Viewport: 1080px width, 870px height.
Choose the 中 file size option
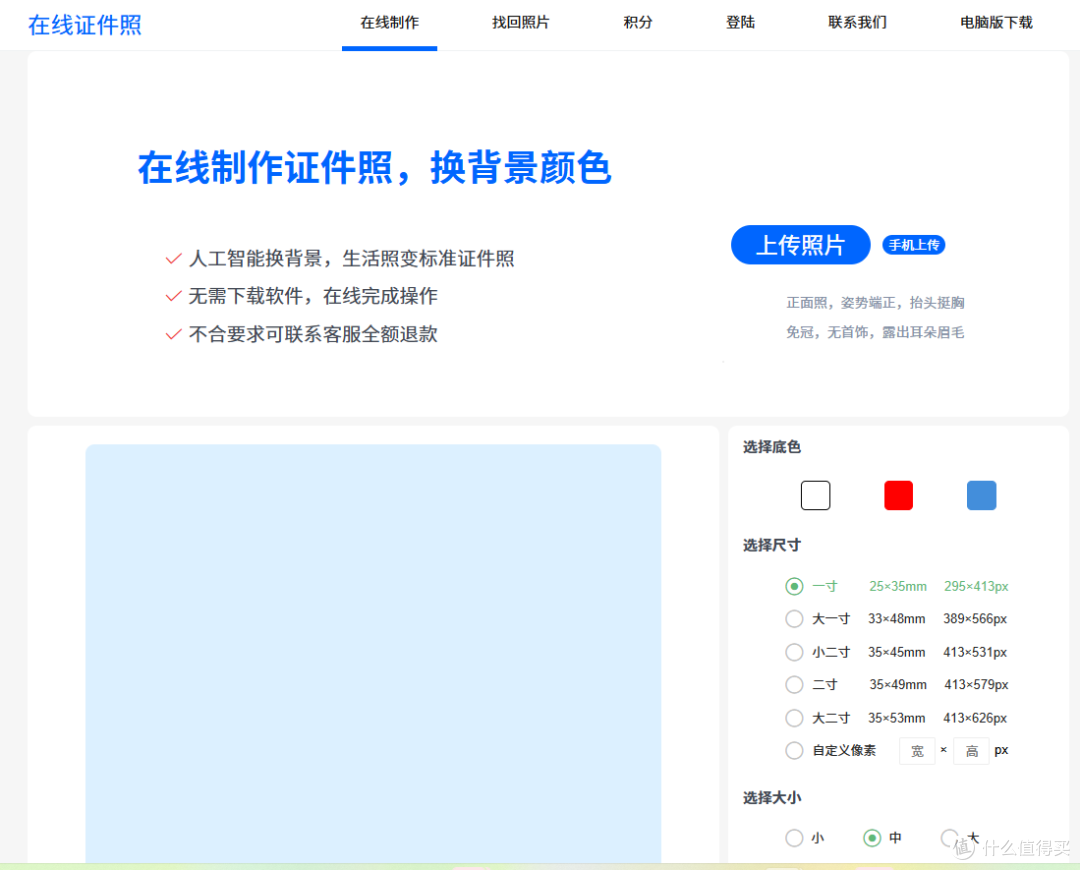coord(872,838)
